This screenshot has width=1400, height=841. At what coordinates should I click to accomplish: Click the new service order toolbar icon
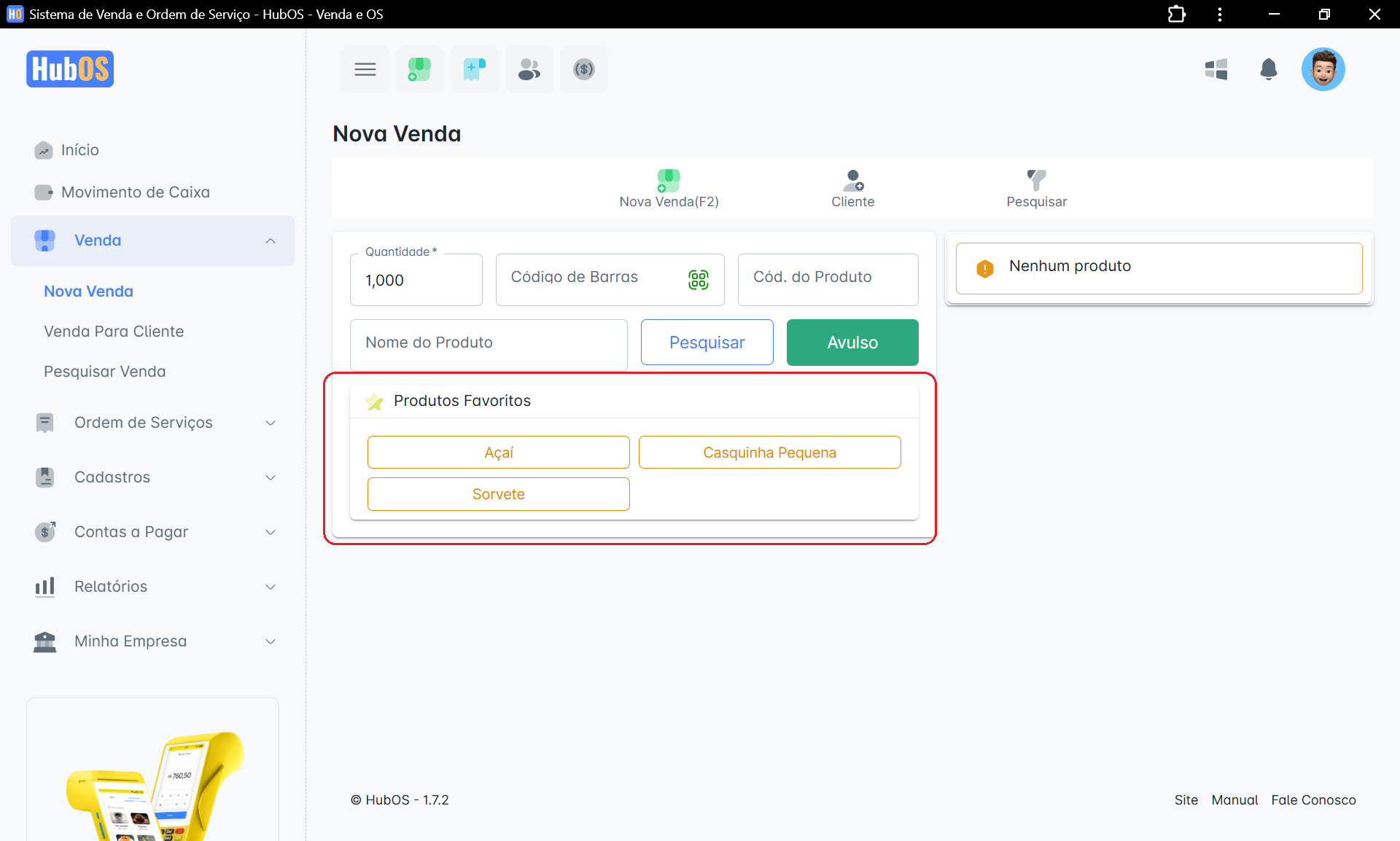pyautogui.click(x=474, y=69)
